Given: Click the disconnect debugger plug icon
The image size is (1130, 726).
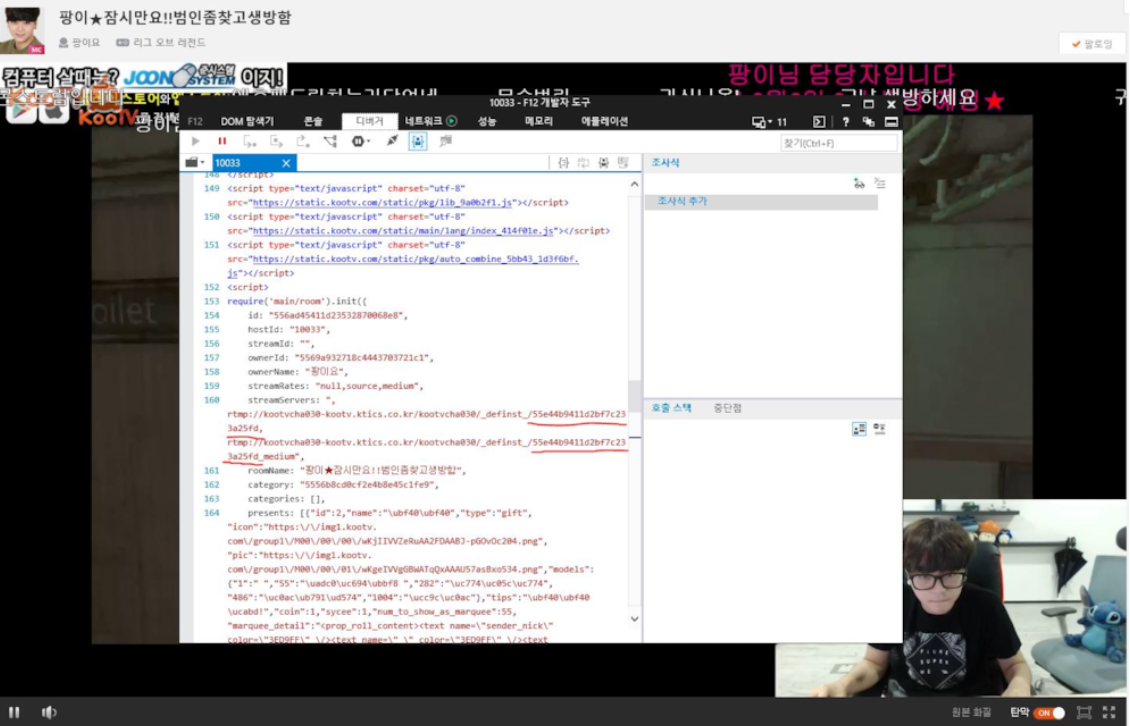Looking at the screenshot, I should 391,141.
